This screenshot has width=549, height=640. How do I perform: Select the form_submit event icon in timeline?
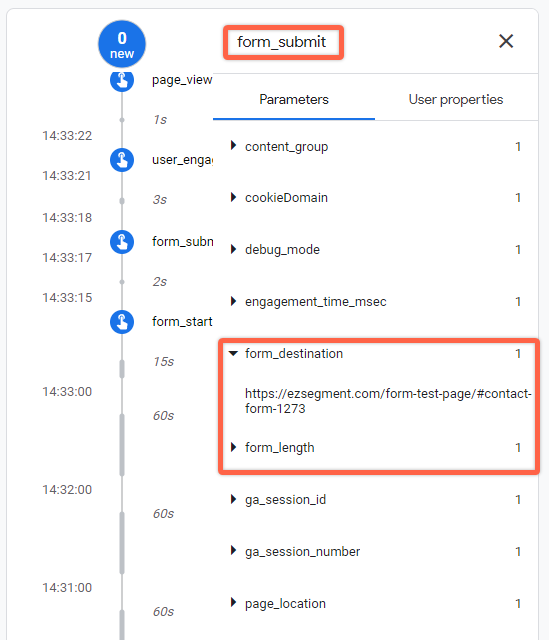[x=122, y=242]
